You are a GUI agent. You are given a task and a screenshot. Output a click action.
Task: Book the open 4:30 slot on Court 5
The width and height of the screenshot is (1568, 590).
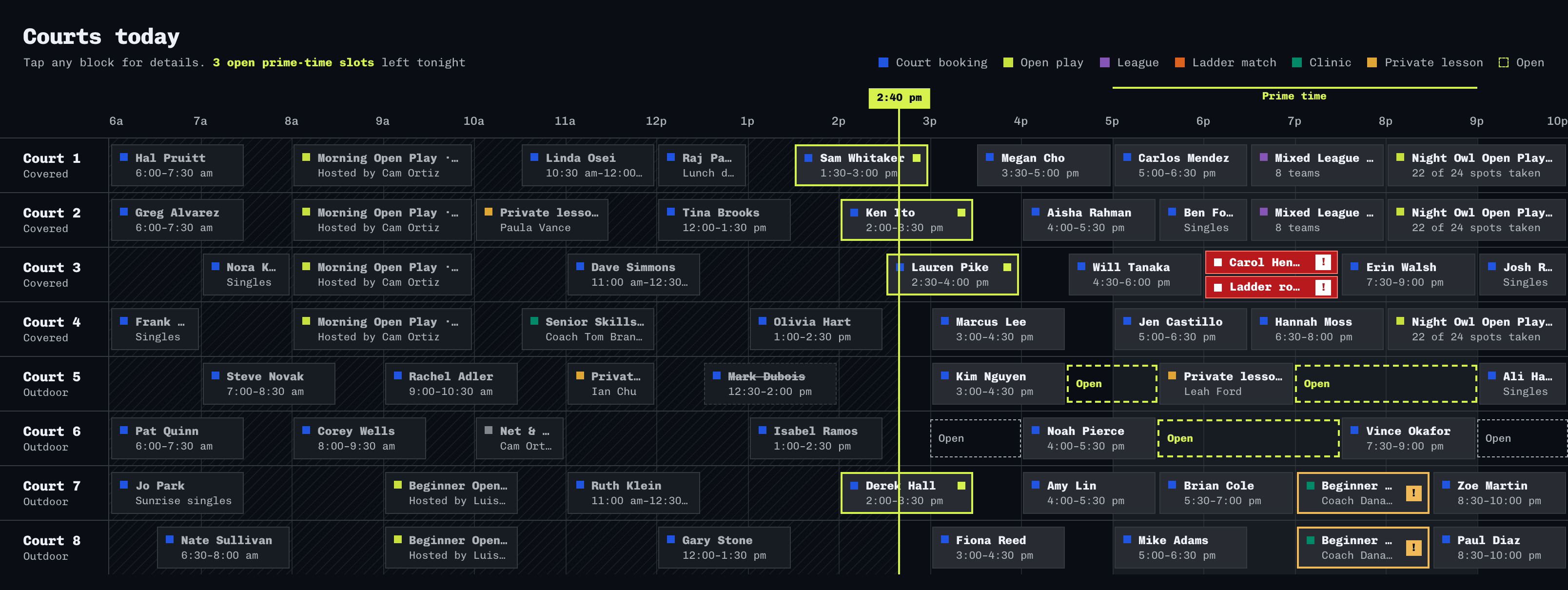click(x=1112, y=384)
